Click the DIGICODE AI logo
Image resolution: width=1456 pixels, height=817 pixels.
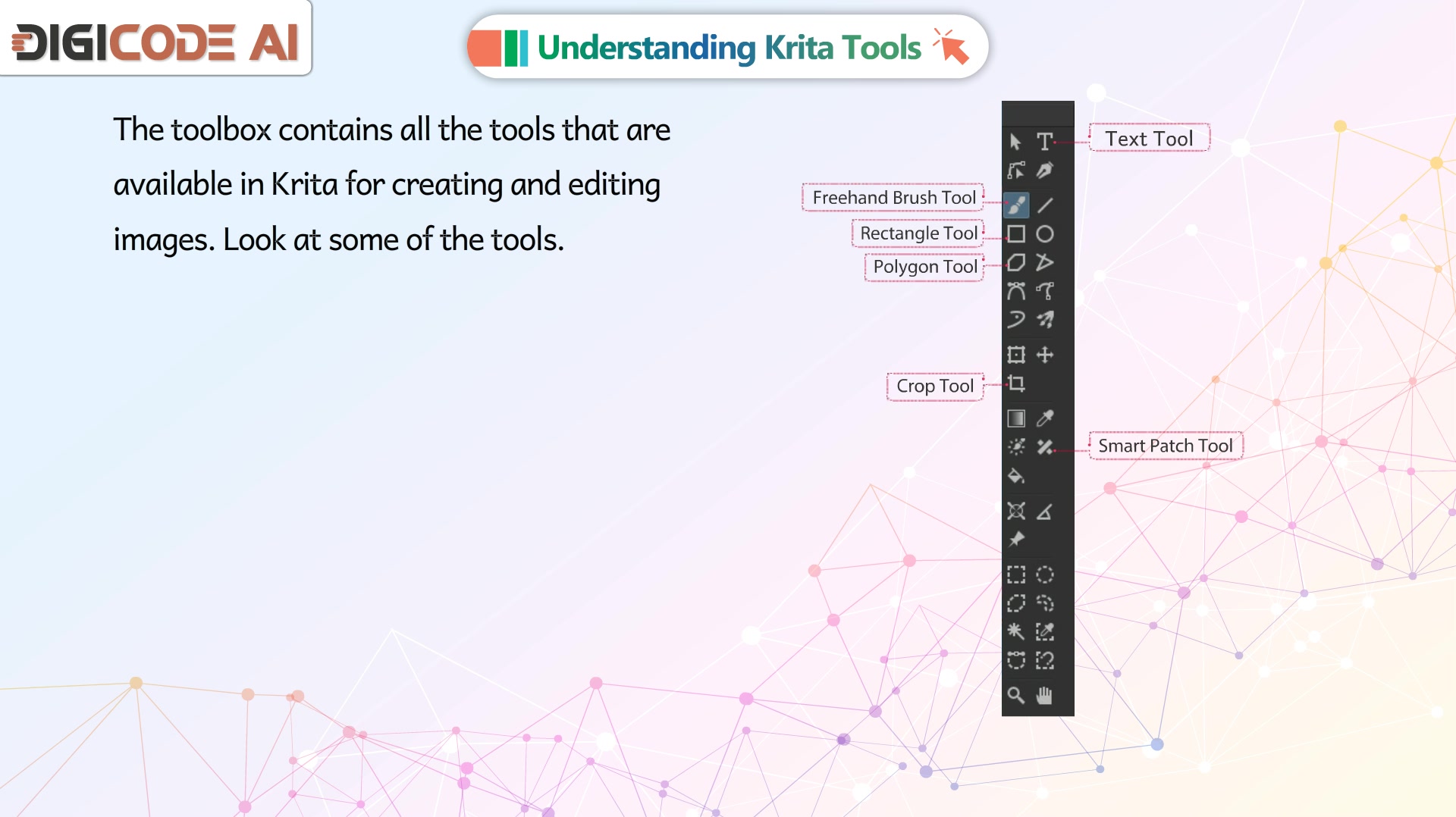coord(155,42)
